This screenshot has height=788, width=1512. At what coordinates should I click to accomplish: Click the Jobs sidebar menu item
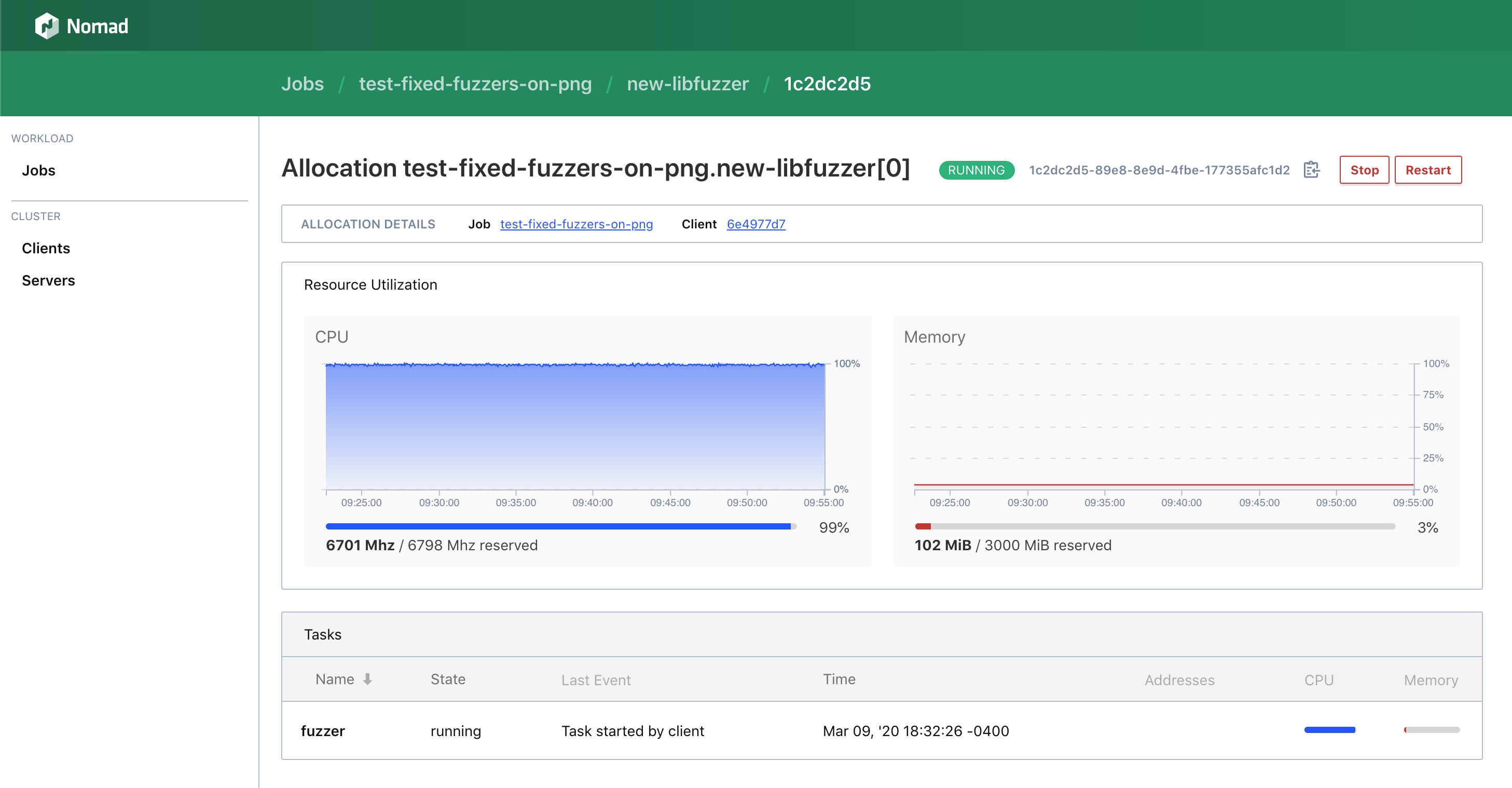[x=38, y=170]
